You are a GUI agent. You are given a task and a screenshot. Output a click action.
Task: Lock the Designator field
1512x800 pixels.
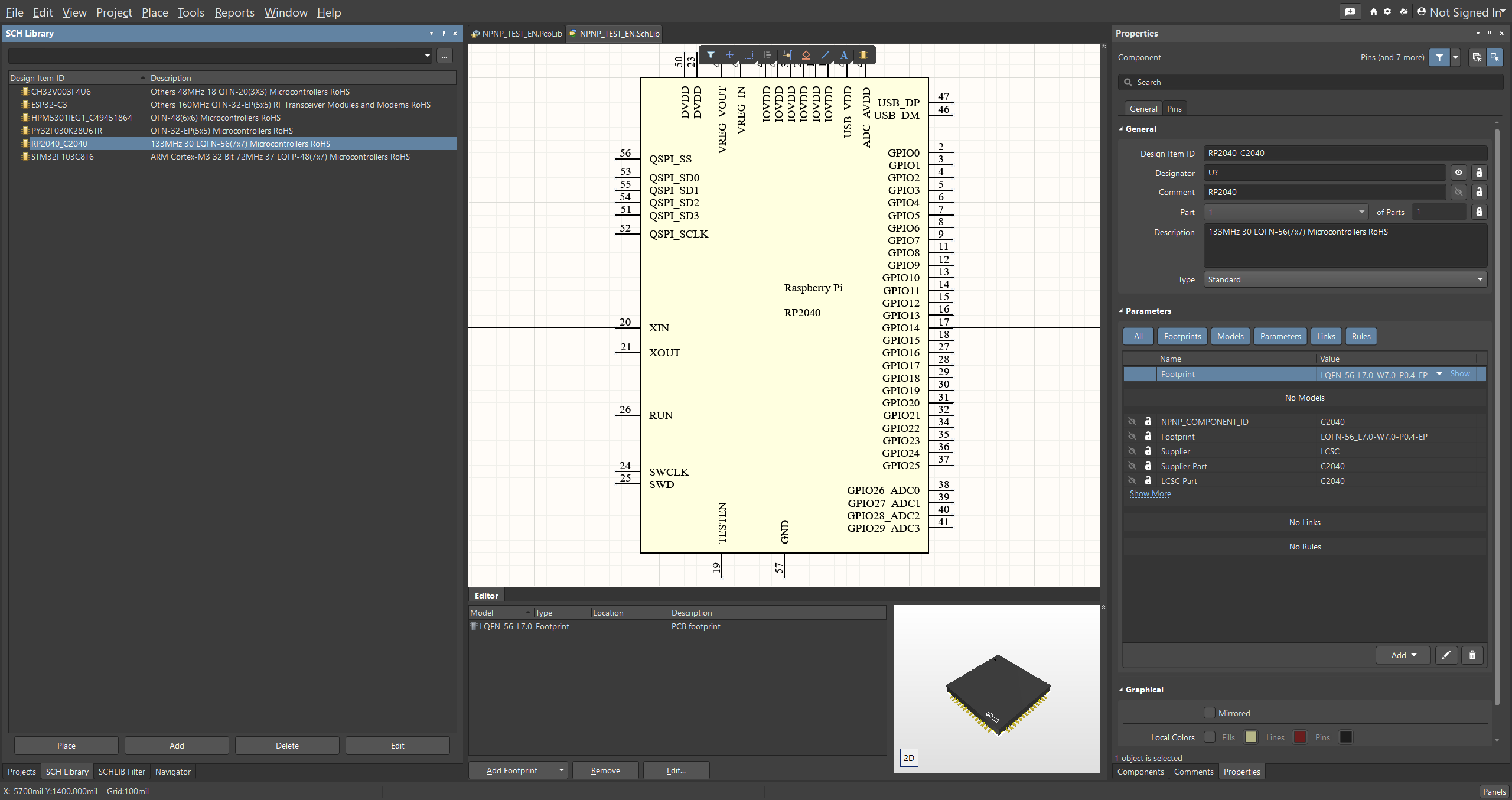[1479, 173]
